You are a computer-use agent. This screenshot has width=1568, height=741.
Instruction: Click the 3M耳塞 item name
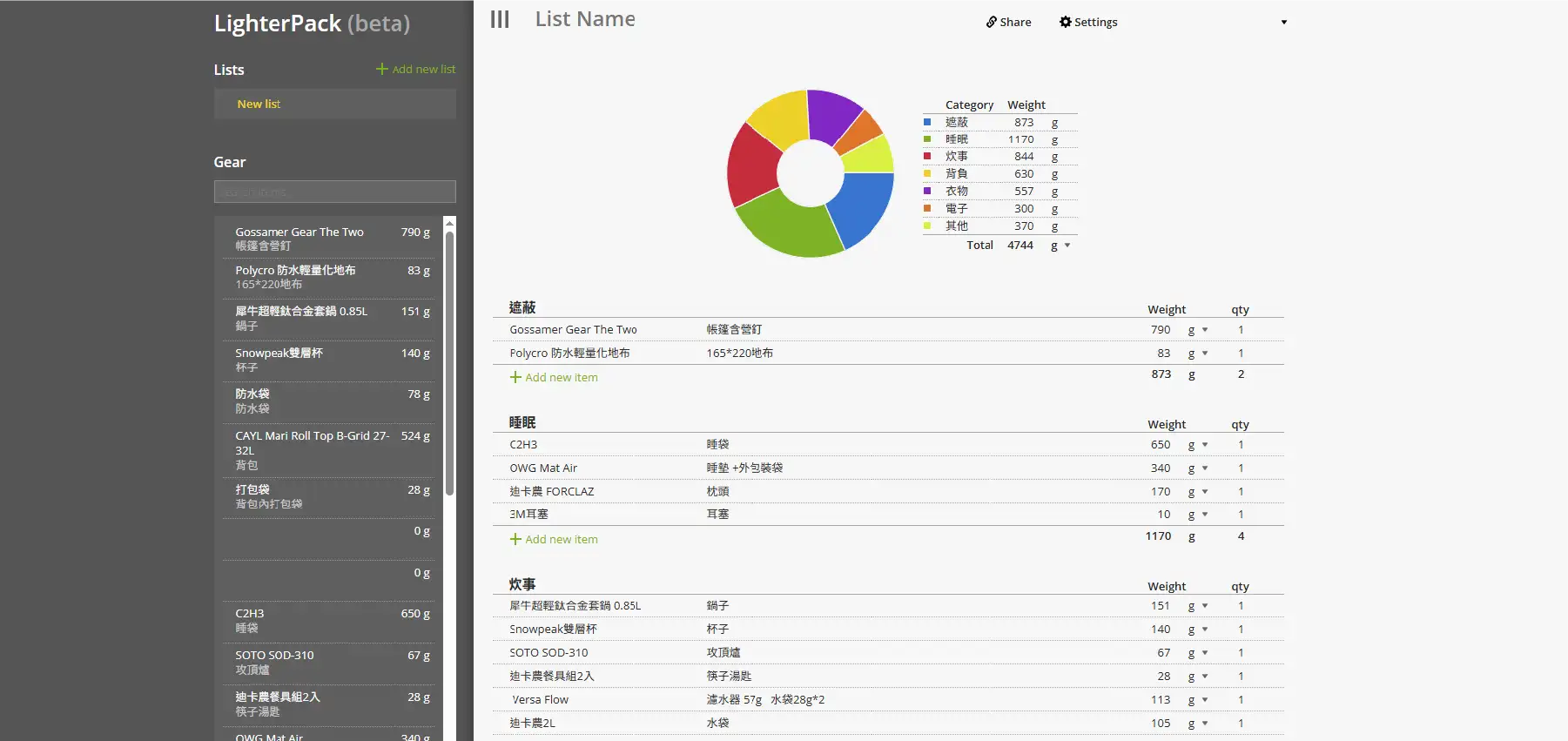(x=528, y=515)
